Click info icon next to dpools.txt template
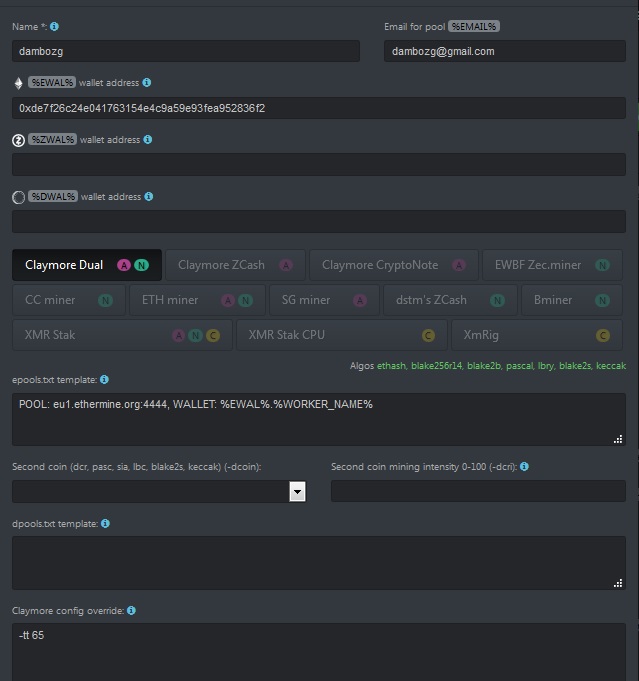The width and height of the screenshot is (639, 681). [x=106, y=523]
